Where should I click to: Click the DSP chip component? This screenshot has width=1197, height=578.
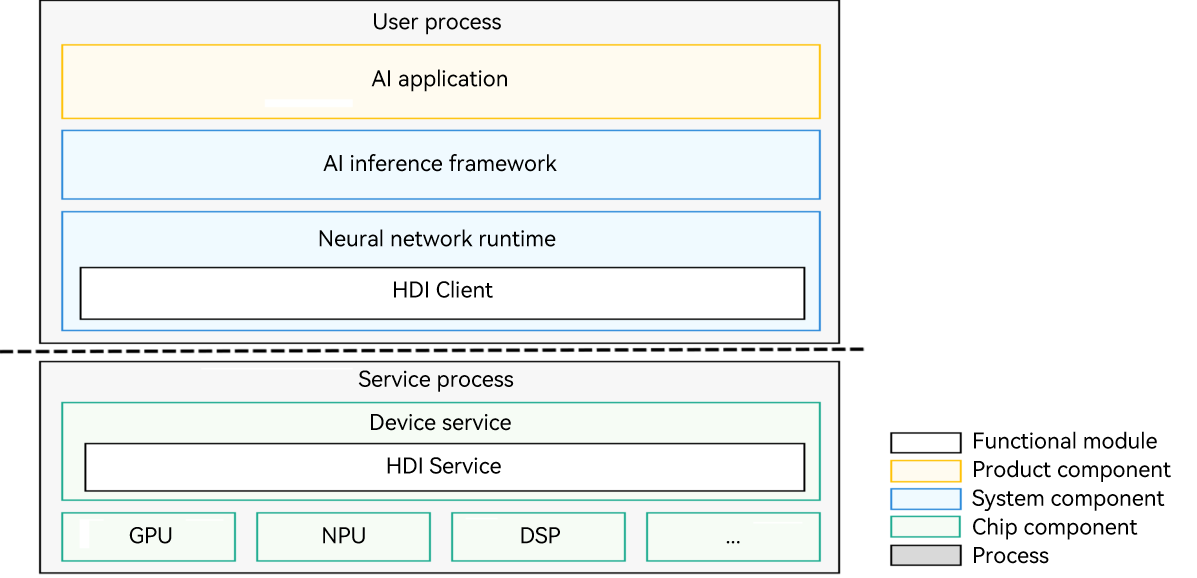click(x=538, y=536)
